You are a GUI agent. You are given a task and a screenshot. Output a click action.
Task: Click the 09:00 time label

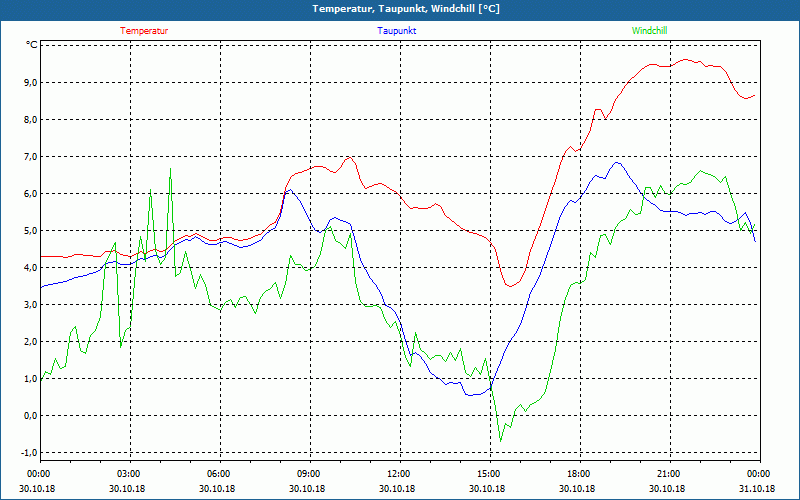(x=310, y=474)
